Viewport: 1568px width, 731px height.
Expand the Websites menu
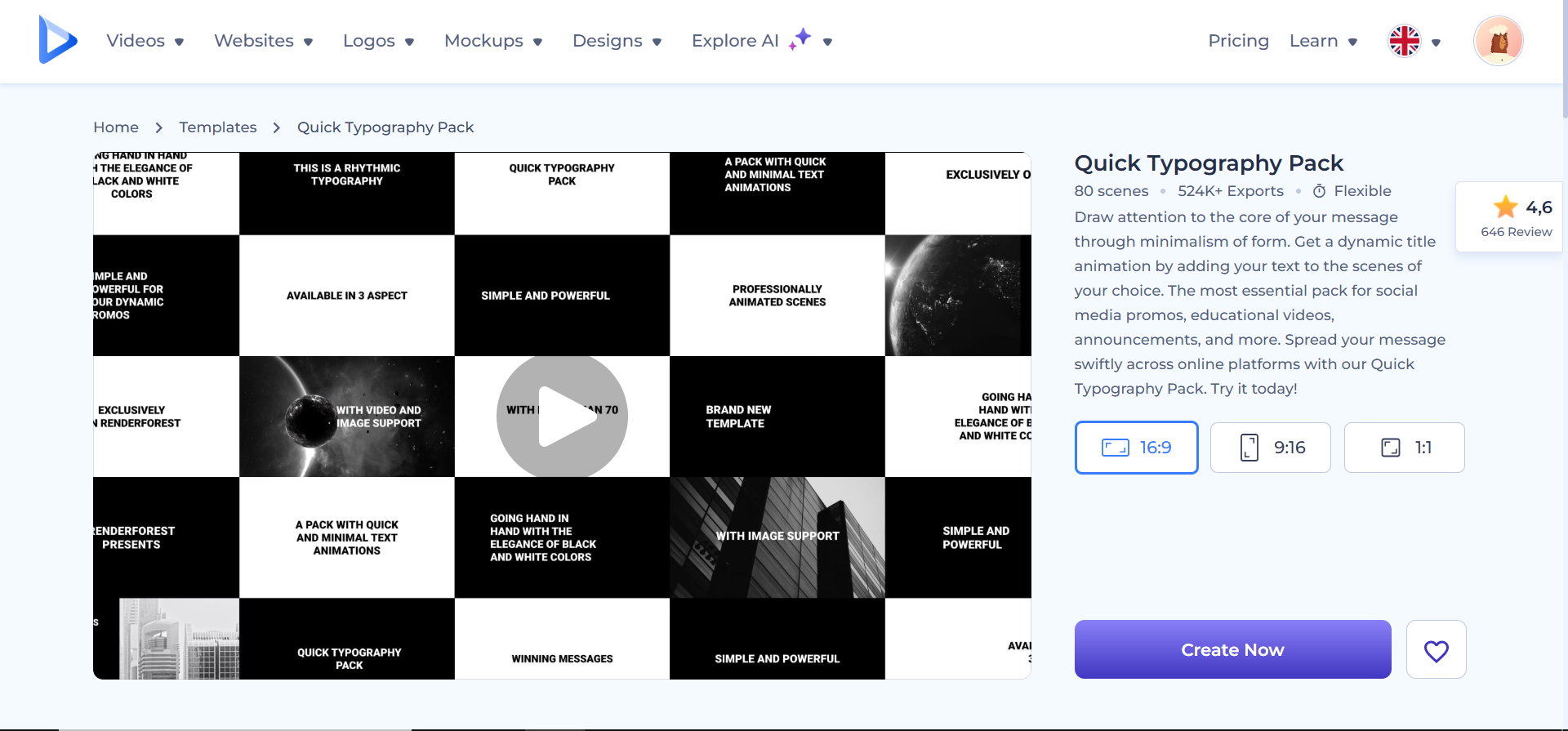[263, 41]
